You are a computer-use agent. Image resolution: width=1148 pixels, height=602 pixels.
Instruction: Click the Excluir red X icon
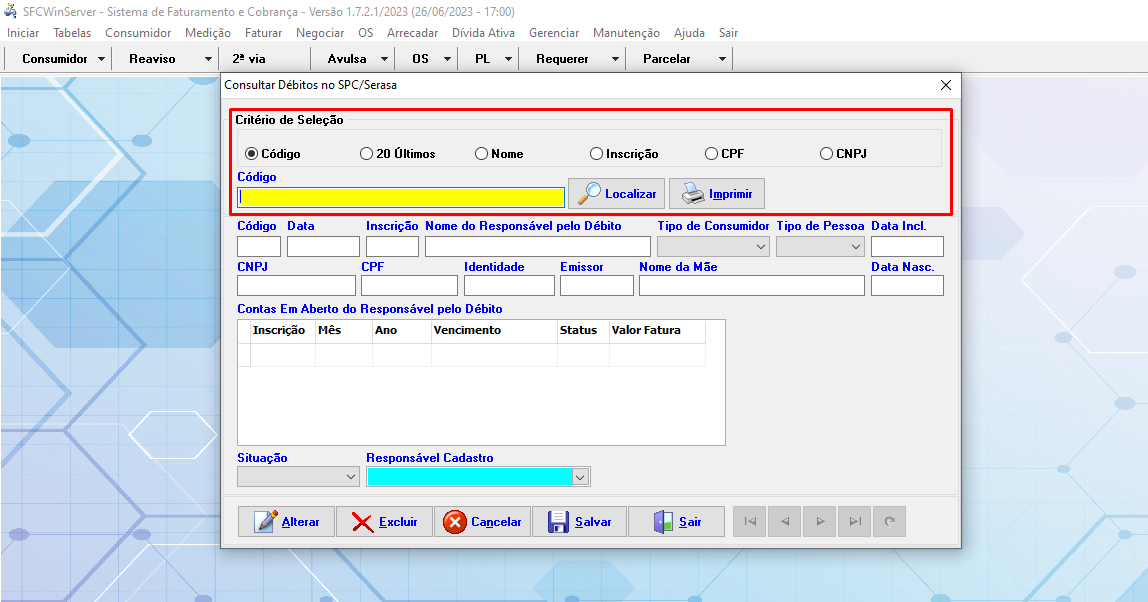(x=363, y=522)
